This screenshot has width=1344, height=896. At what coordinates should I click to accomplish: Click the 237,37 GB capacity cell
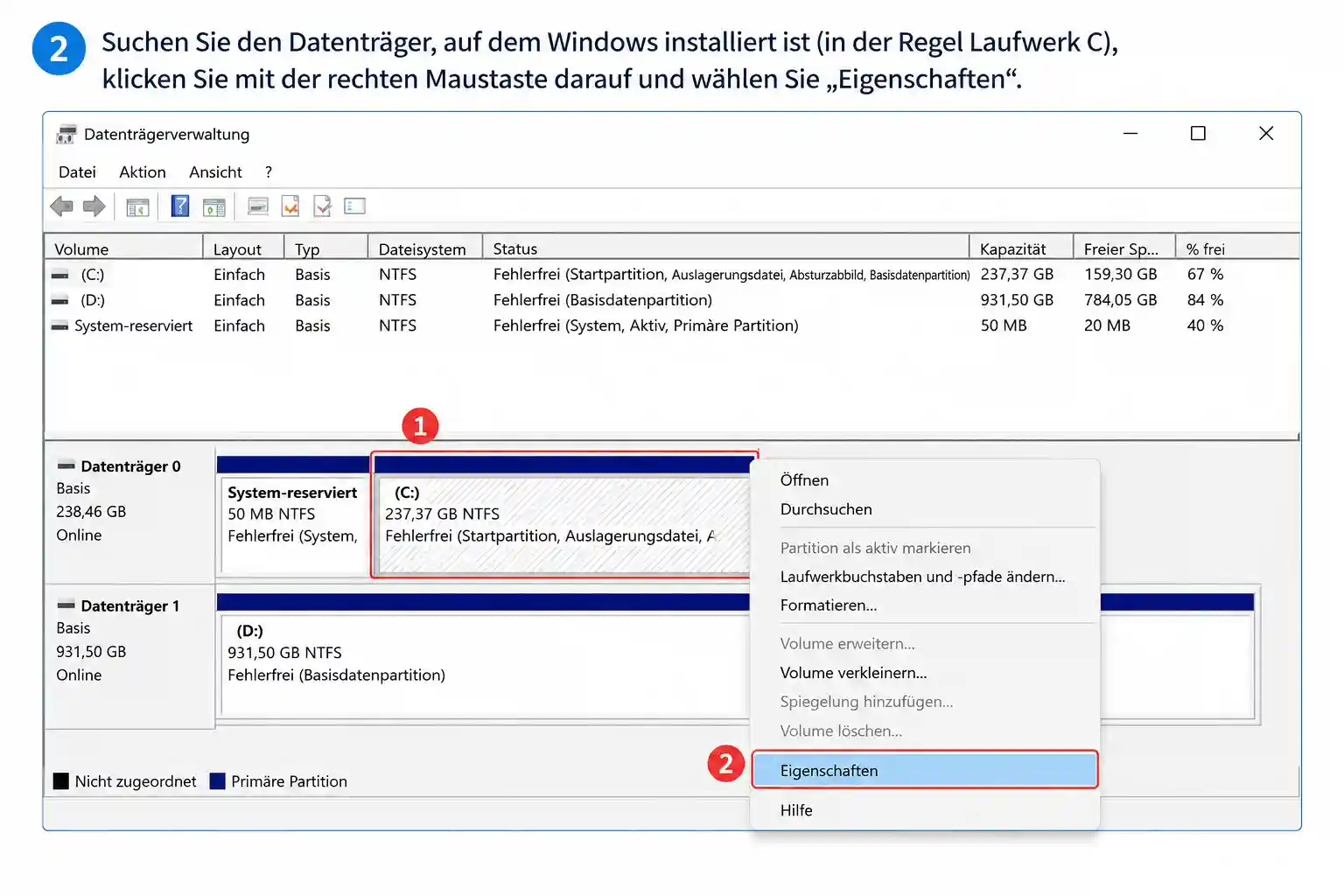pyautogui.click(x=1017, y=275)
